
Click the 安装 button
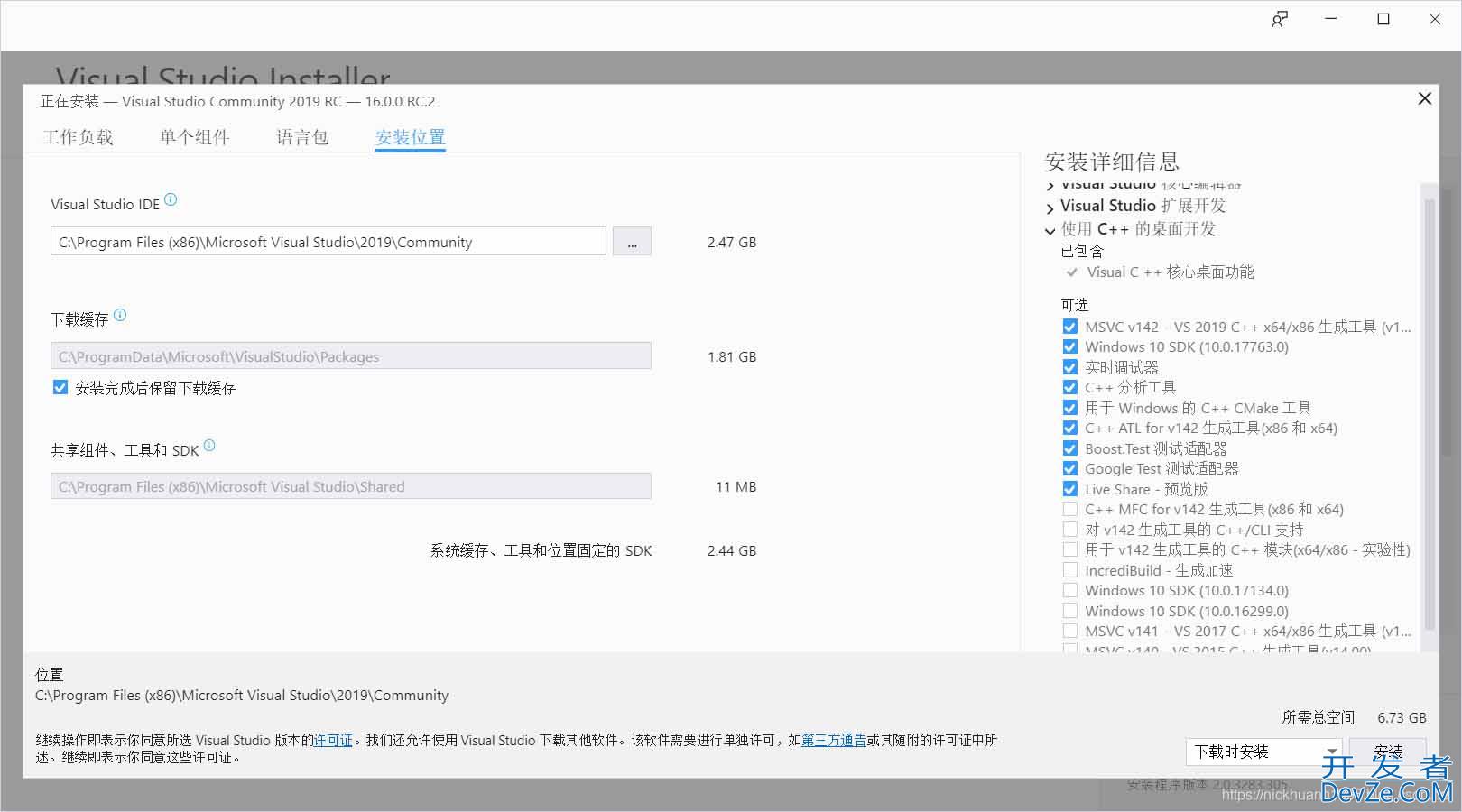click(1388, 752)
